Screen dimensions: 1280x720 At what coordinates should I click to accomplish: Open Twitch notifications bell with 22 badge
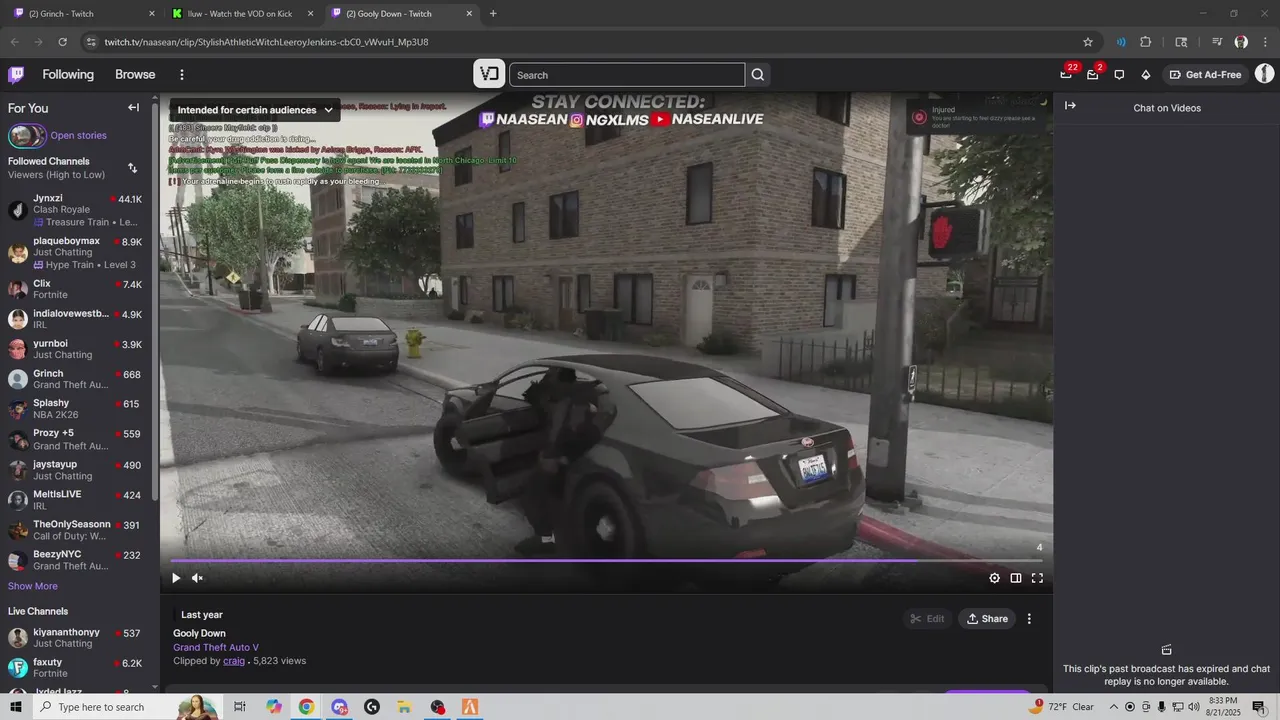tap(1066, 74)
